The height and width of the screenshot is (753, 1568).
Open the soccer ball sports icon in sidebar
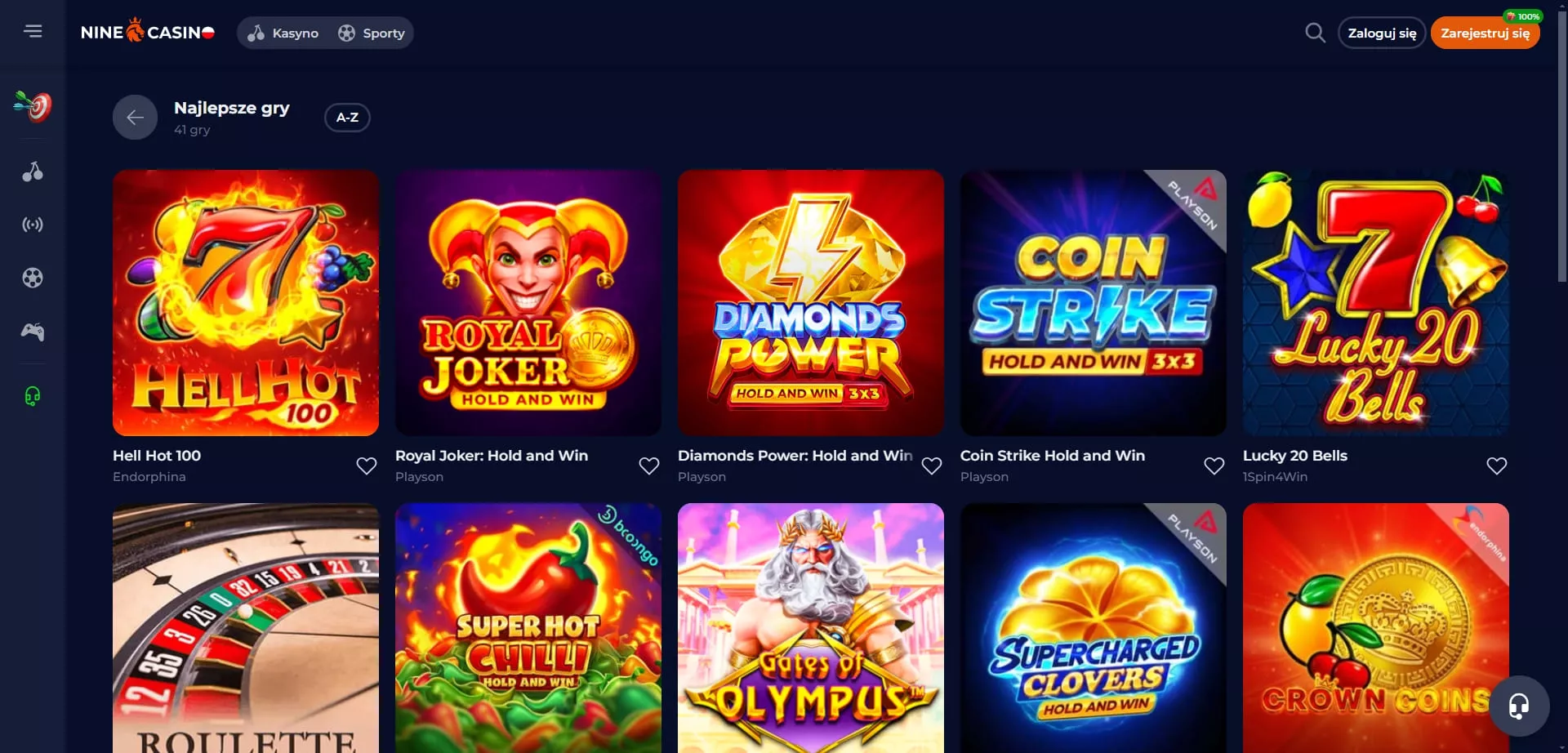(x=33, y=278)
